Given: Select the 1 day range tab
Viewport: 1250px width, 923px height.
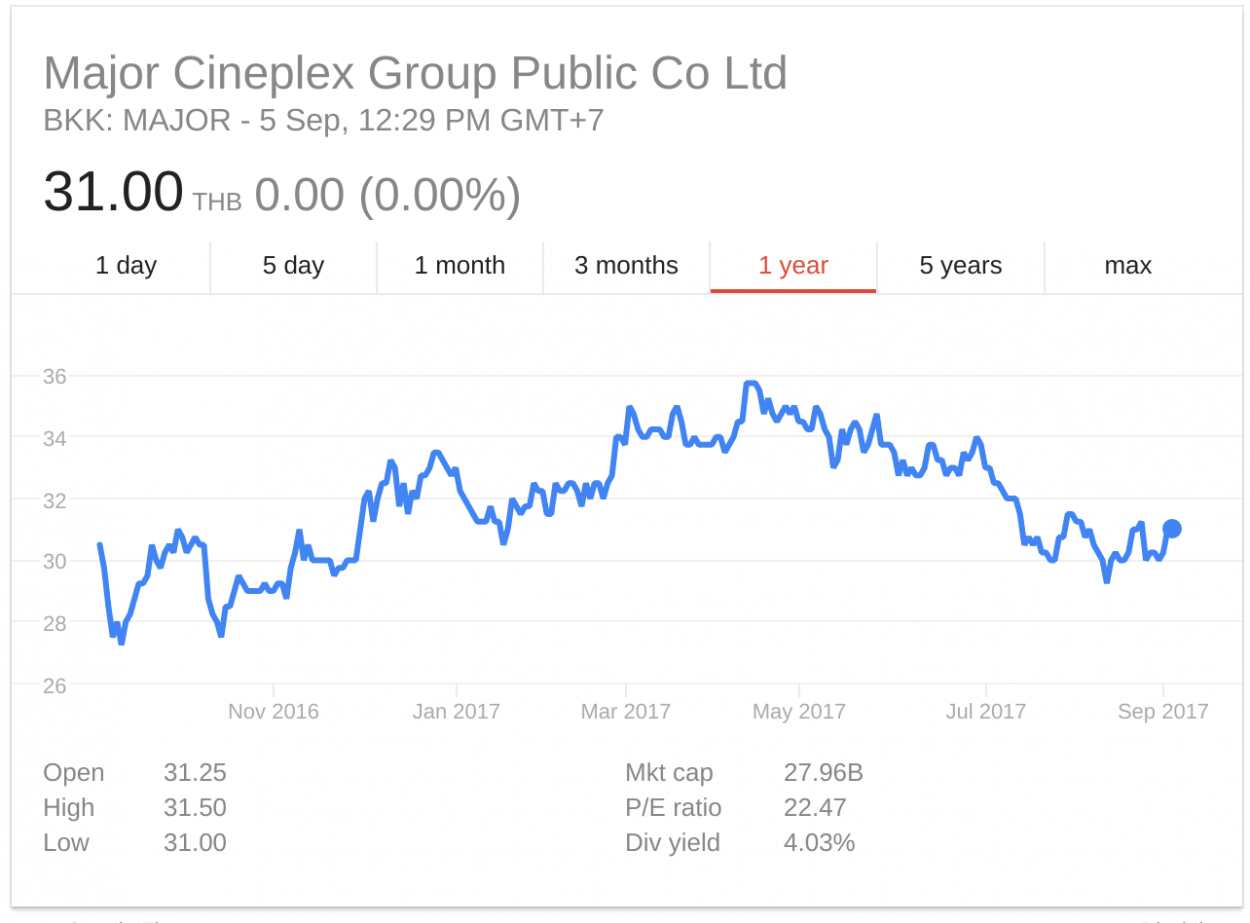Looking at the screenshot, I should [126, 266].
